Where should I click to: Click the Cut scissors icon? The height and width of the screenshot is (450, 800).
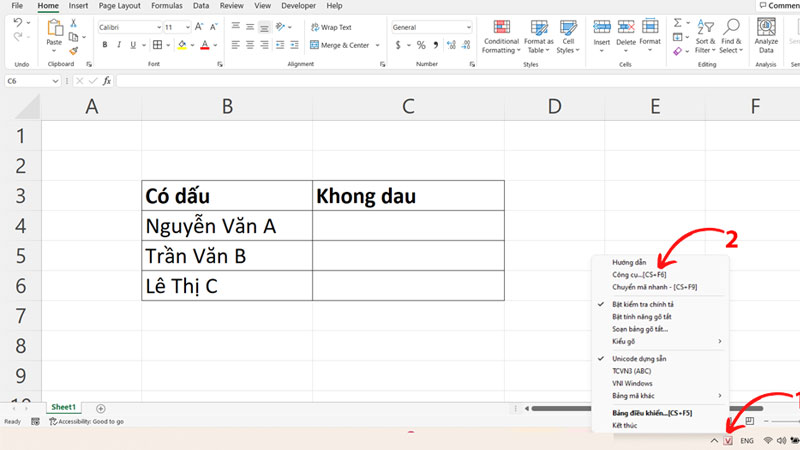tap(73, 23)
